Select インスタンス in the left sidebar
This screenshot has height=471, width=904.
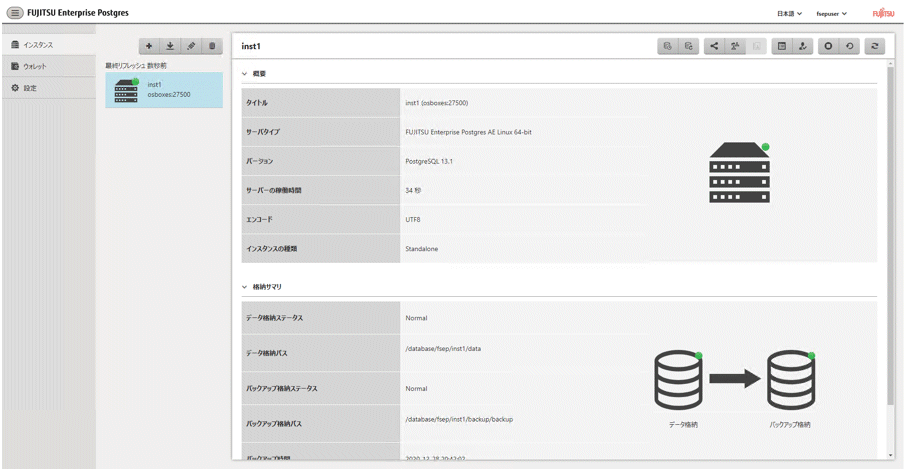[49, 44]
